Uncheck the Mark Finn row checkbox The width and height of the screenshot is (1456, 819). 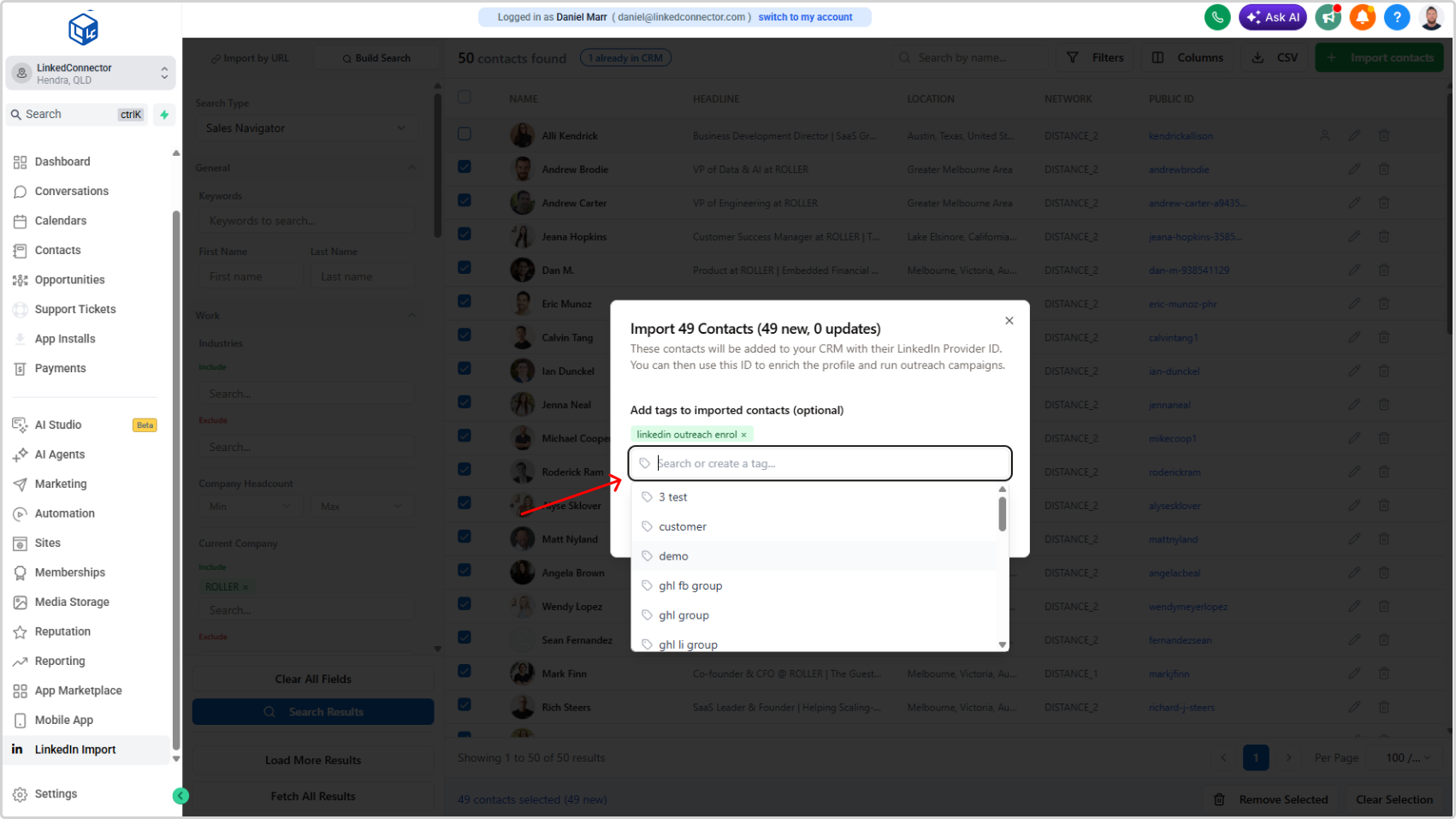465,671
